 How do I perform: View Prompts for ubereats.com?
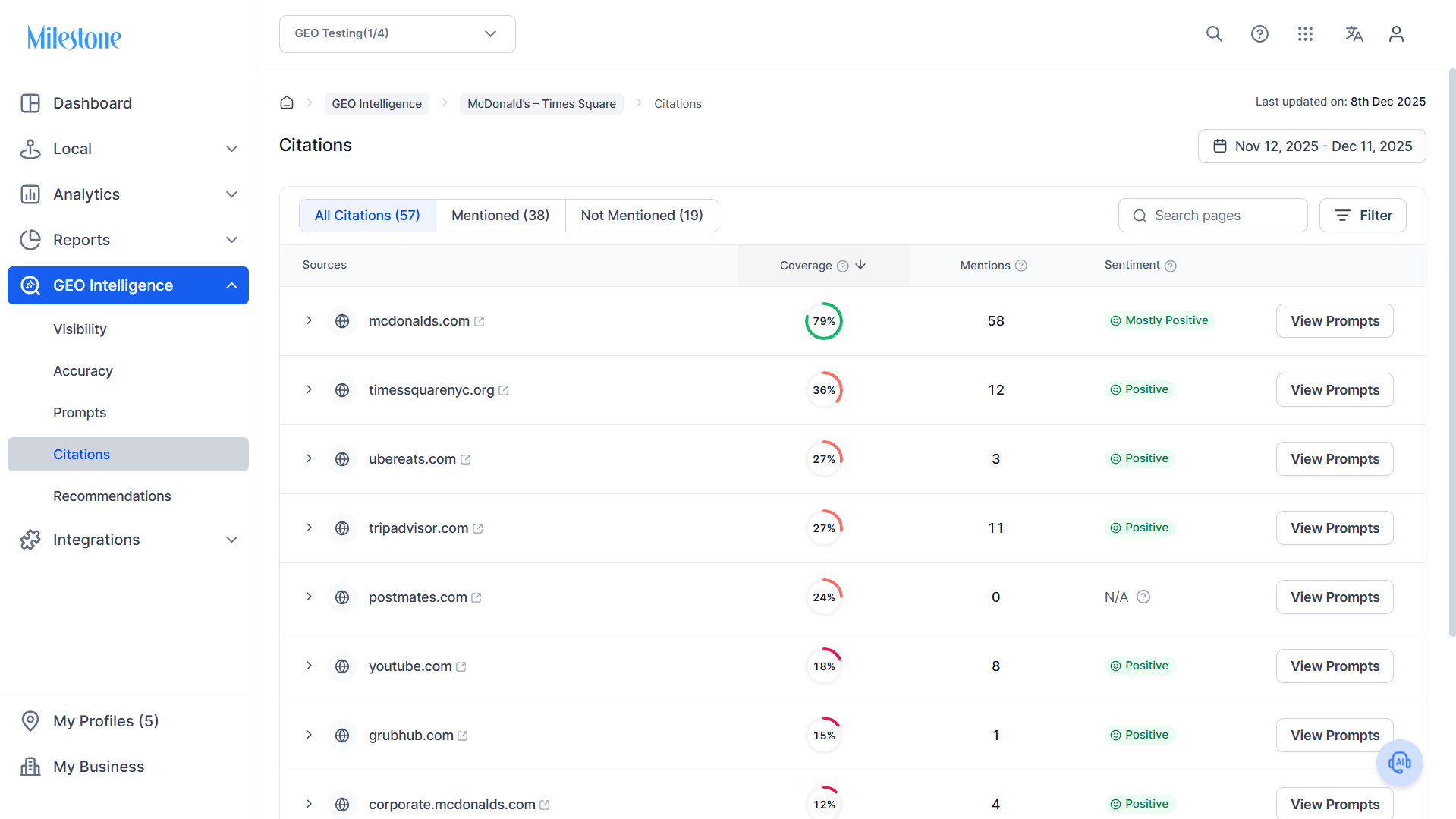coord(1335,459)
